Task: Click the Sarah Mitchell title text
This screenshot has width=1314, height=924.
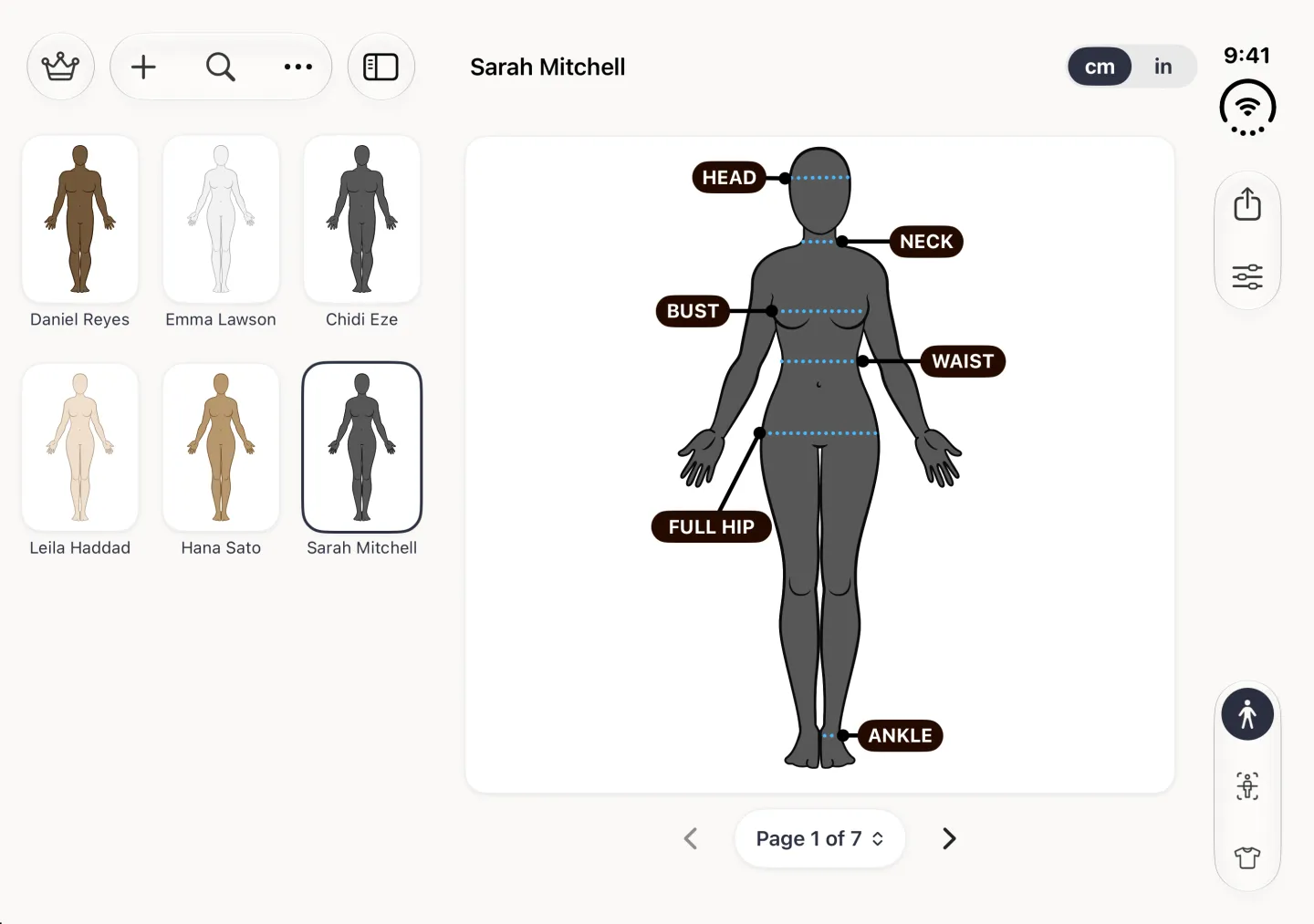Action: pyautogui.click(x=547, y=67)
